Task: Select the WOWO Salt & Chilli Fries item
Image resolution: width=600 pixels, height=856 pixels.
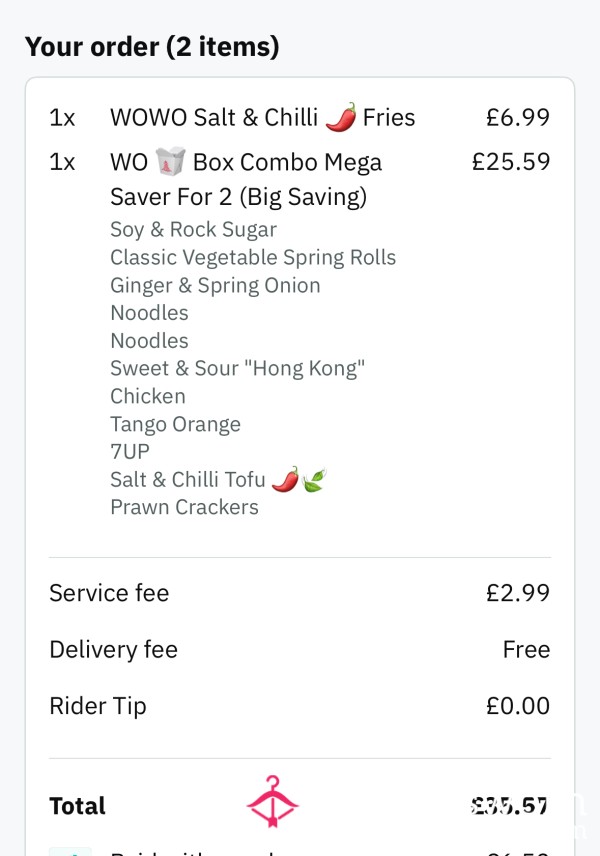Action: 300,117
